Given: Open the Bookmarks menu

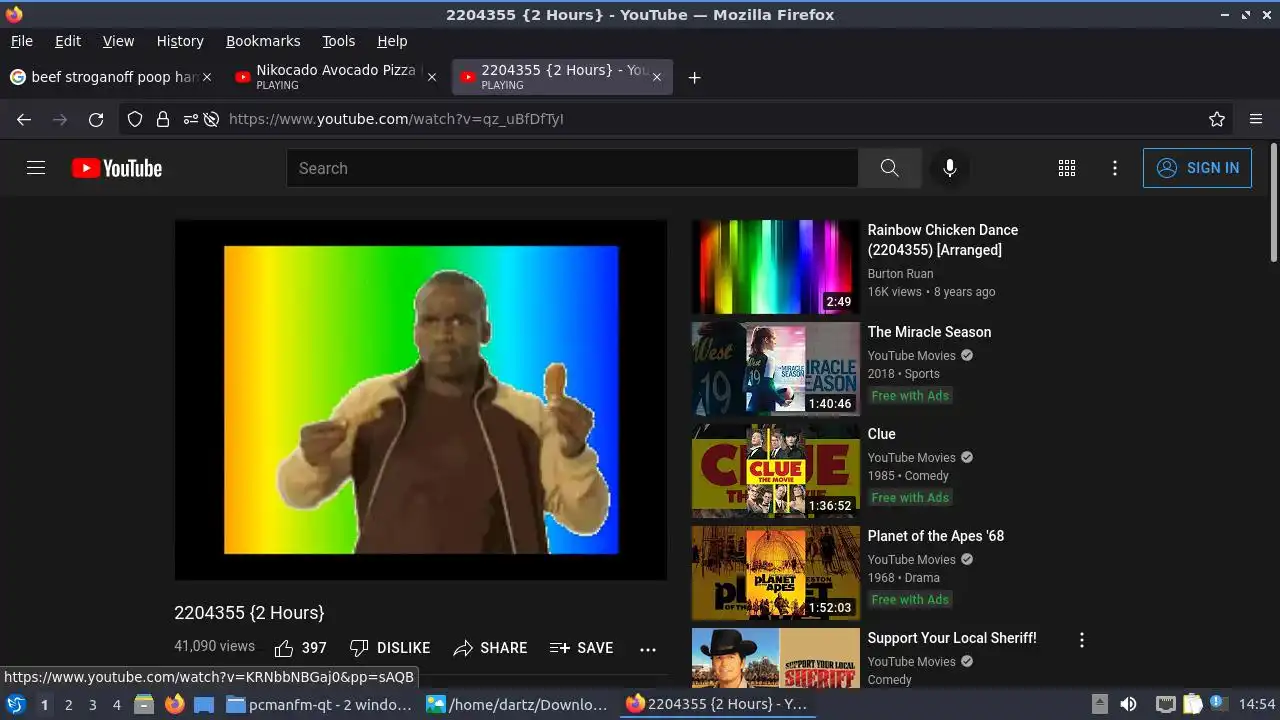Looking at the screenshot, I should pyautogui.click(x=263, y=41).
